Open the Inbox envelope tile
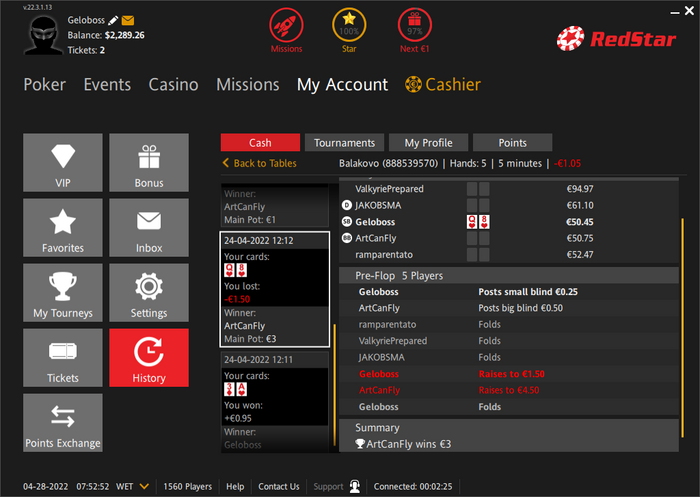The image size is (700, 497). point(149,228)
